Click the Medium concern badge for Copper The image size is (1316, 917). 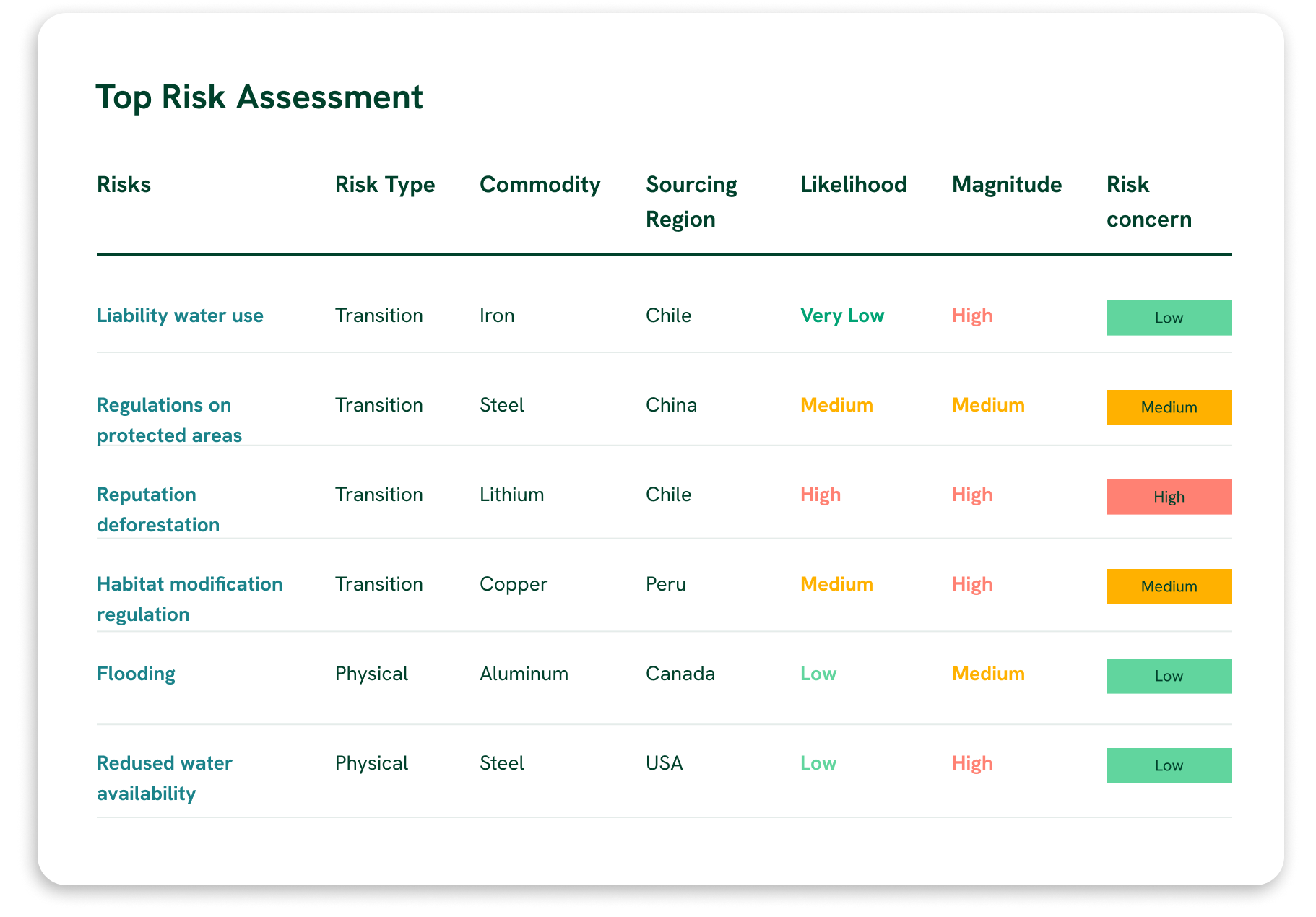1168,586
